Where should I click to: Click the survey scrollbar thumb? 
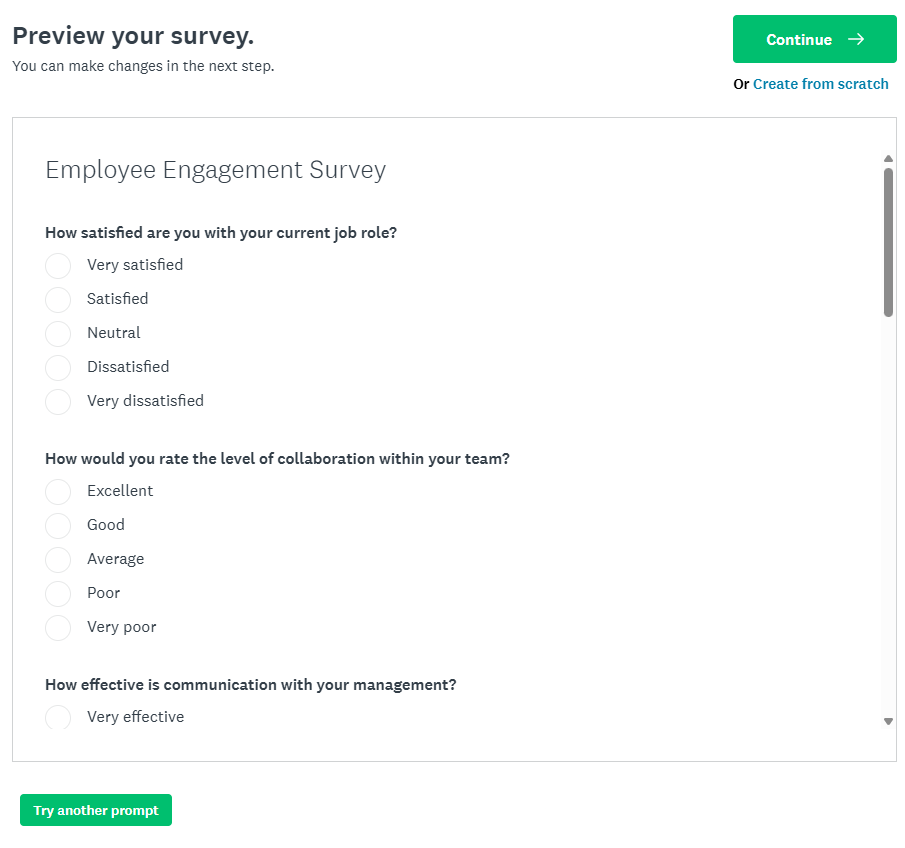point(888,235)
